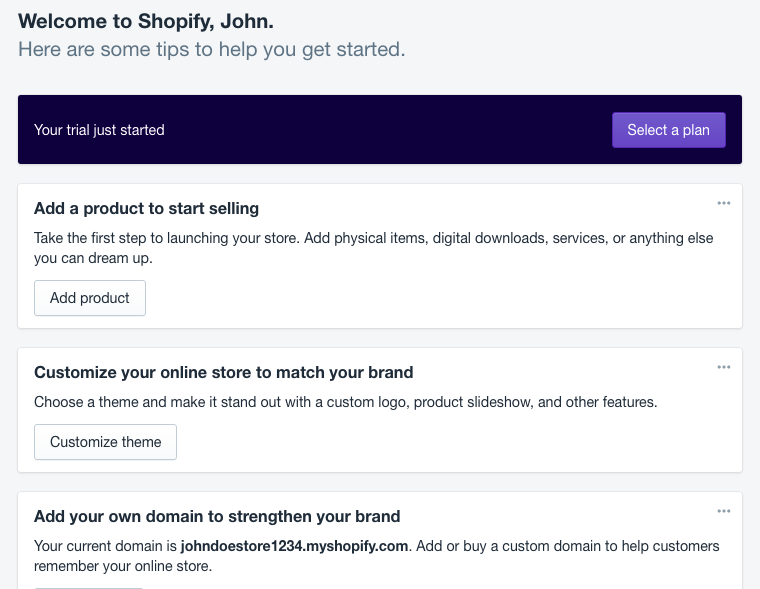Image resolution: width=760 pixels, height=589 pixels.
Task: Click the johndoestore1234.myshopify.com domain text
Action: [294, 546]
